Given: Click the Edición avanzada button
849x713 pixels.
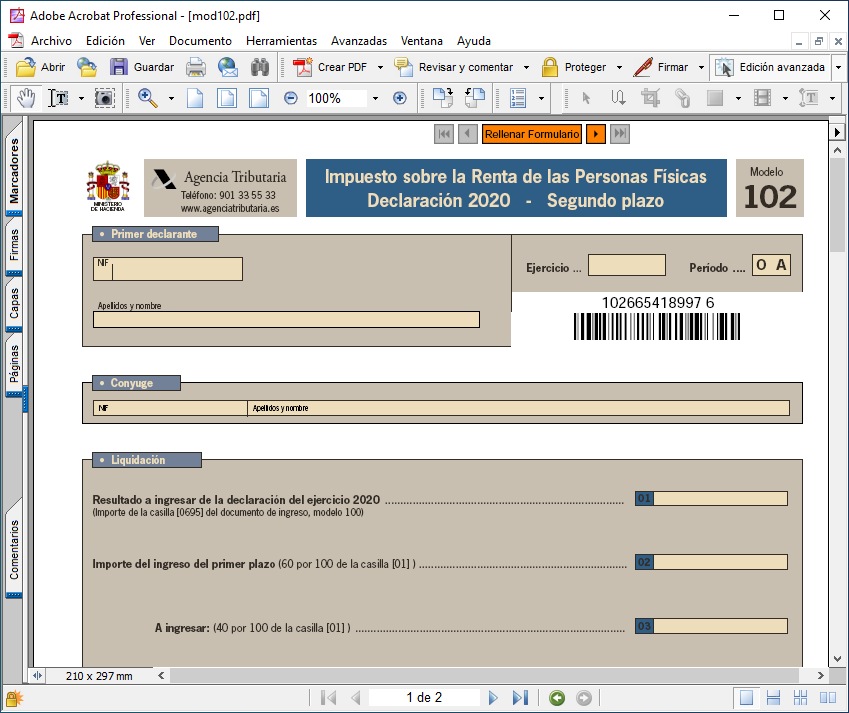Looking at the screenshot, I should click(769, 67).
